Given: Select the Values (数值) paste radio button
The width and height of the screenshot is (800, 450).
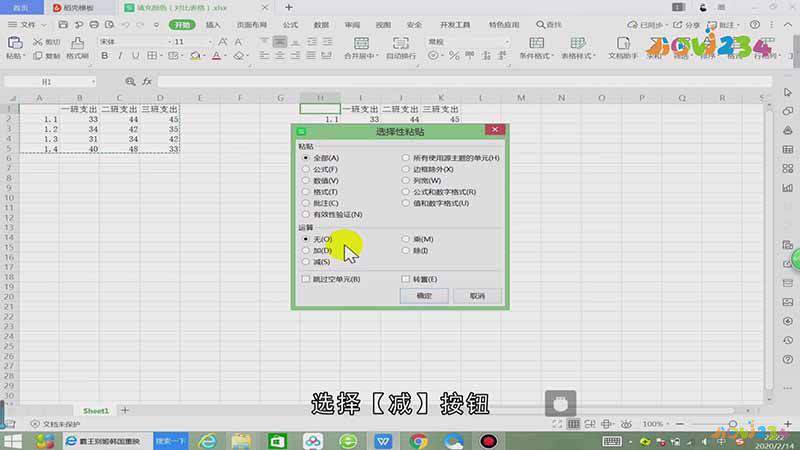Looking at the screenshot, I should tap(306, 181).
